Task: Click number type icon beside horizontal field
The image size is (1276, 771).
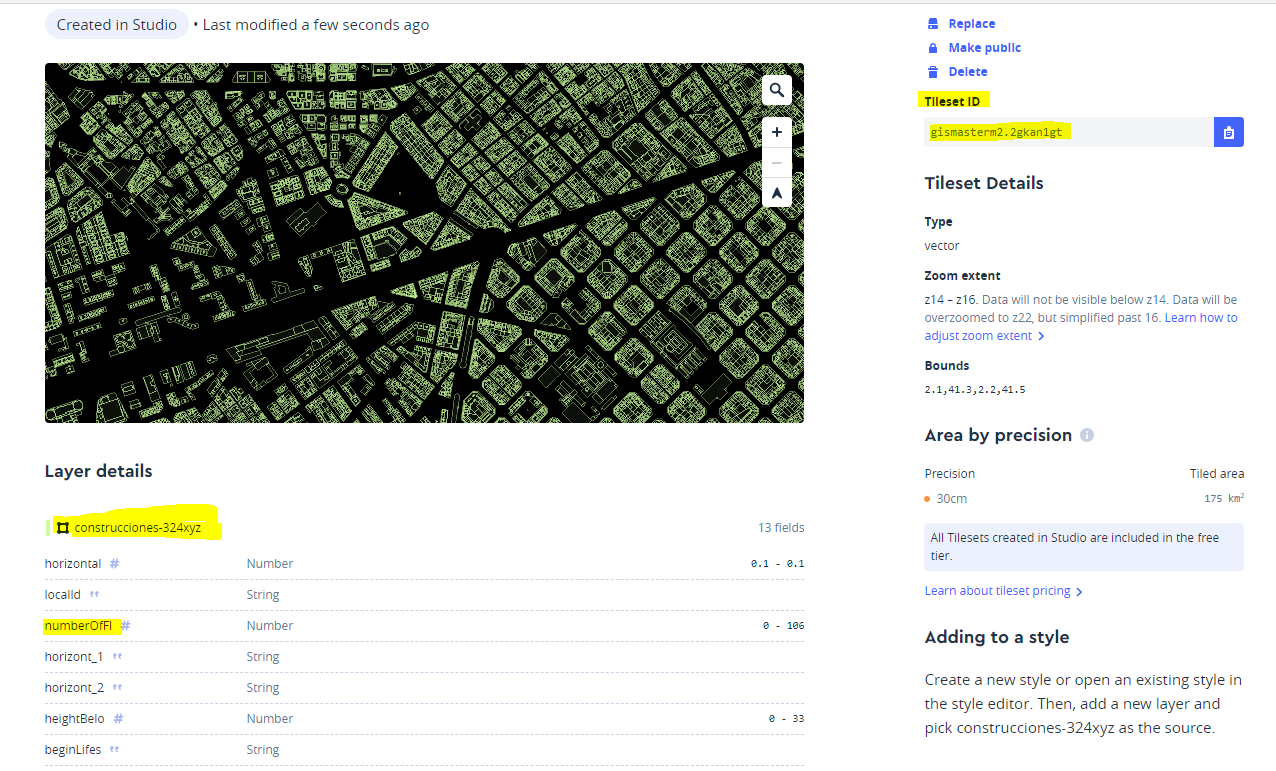Action: click(x=114, y=563)
